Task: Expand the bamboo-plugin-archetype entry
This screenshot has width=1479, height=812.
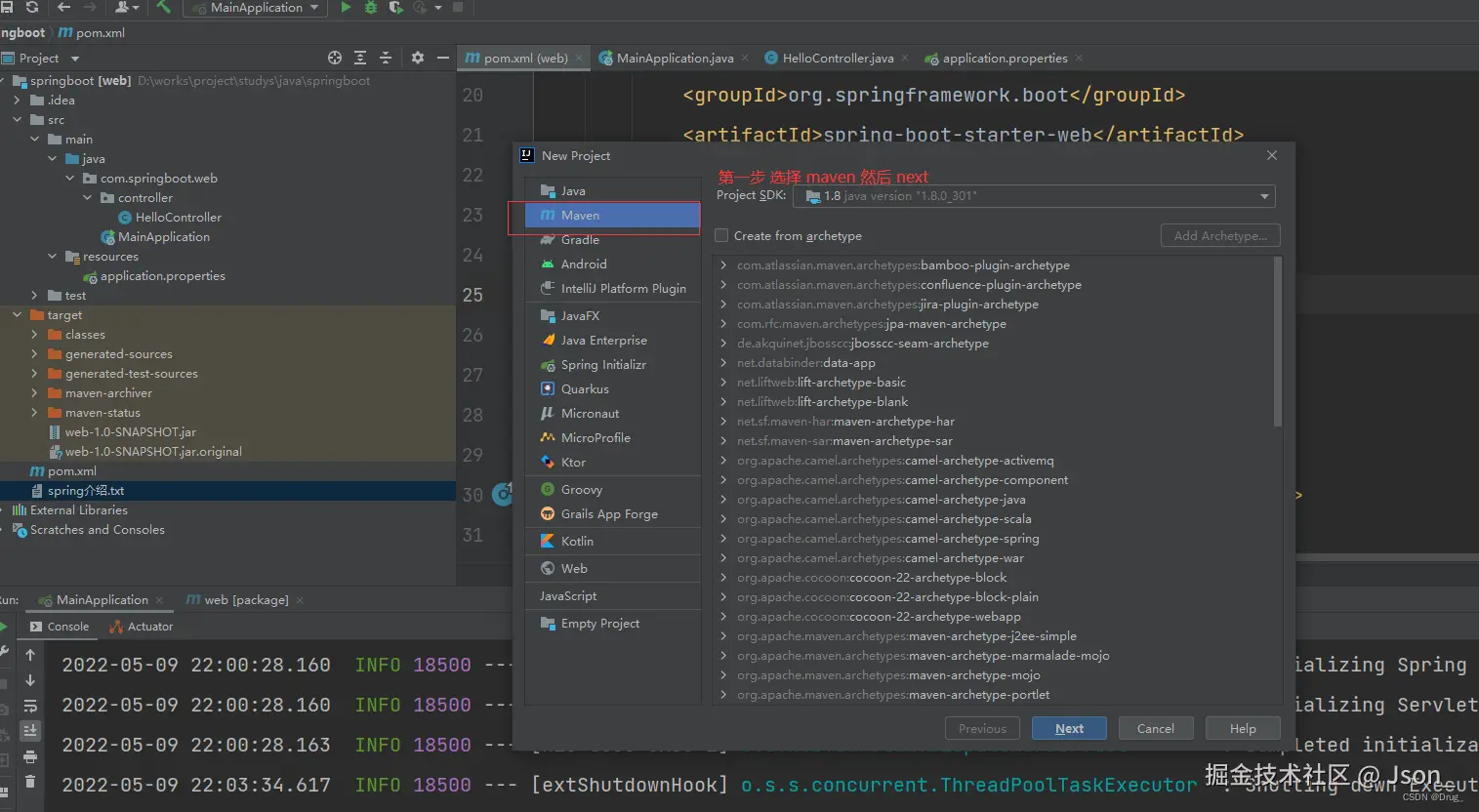Action: [723, 264]
